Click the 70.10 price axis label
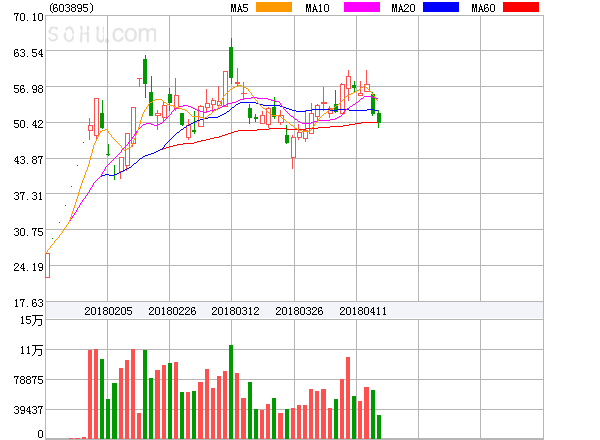Screen dimensions: 600x440 click(29, 17)
